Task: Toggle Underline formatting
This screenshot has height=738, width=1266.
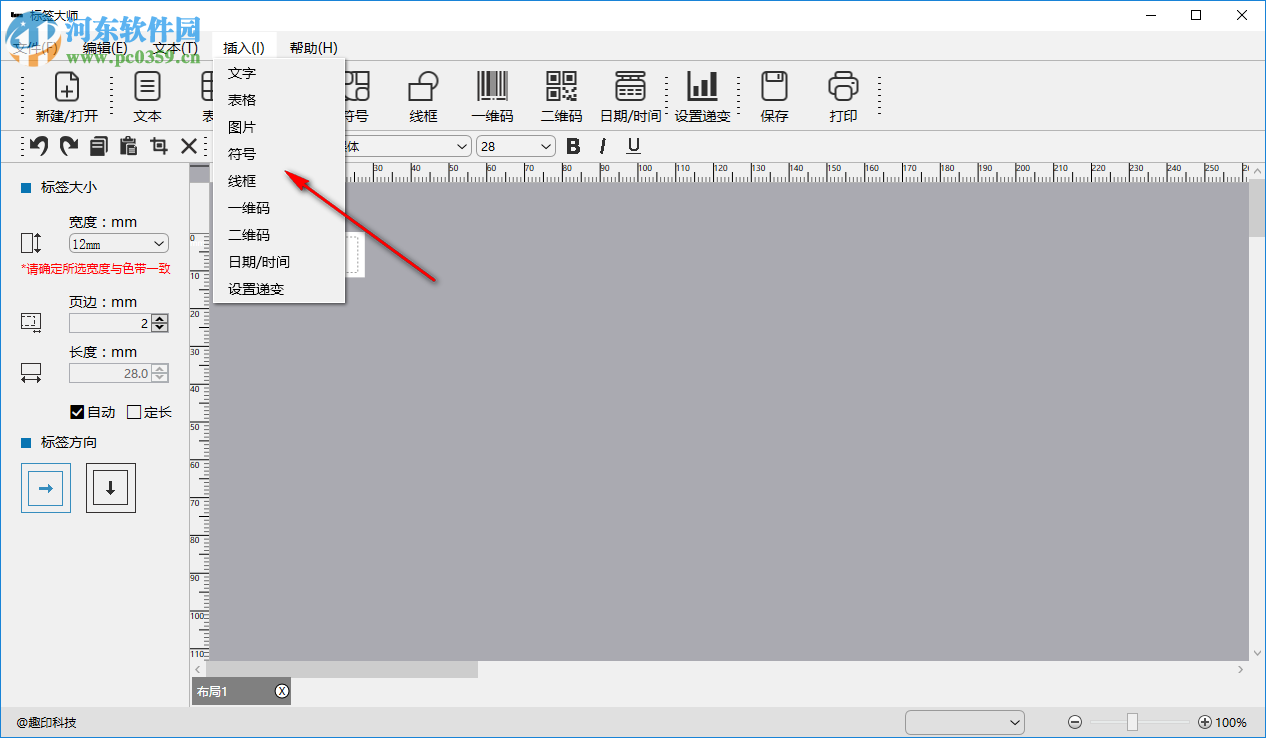Action: point(633,146)
